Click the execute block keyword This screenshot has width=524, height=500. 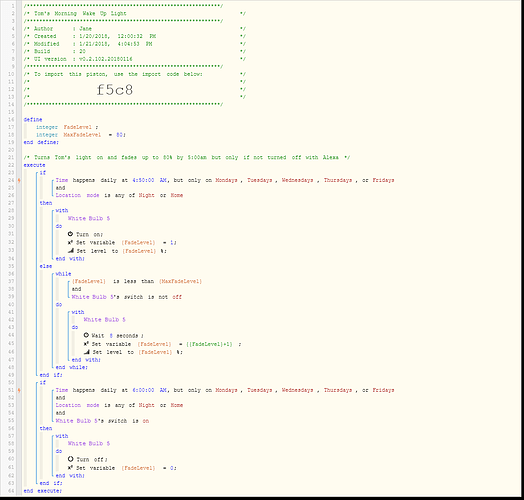pos(34,165)
